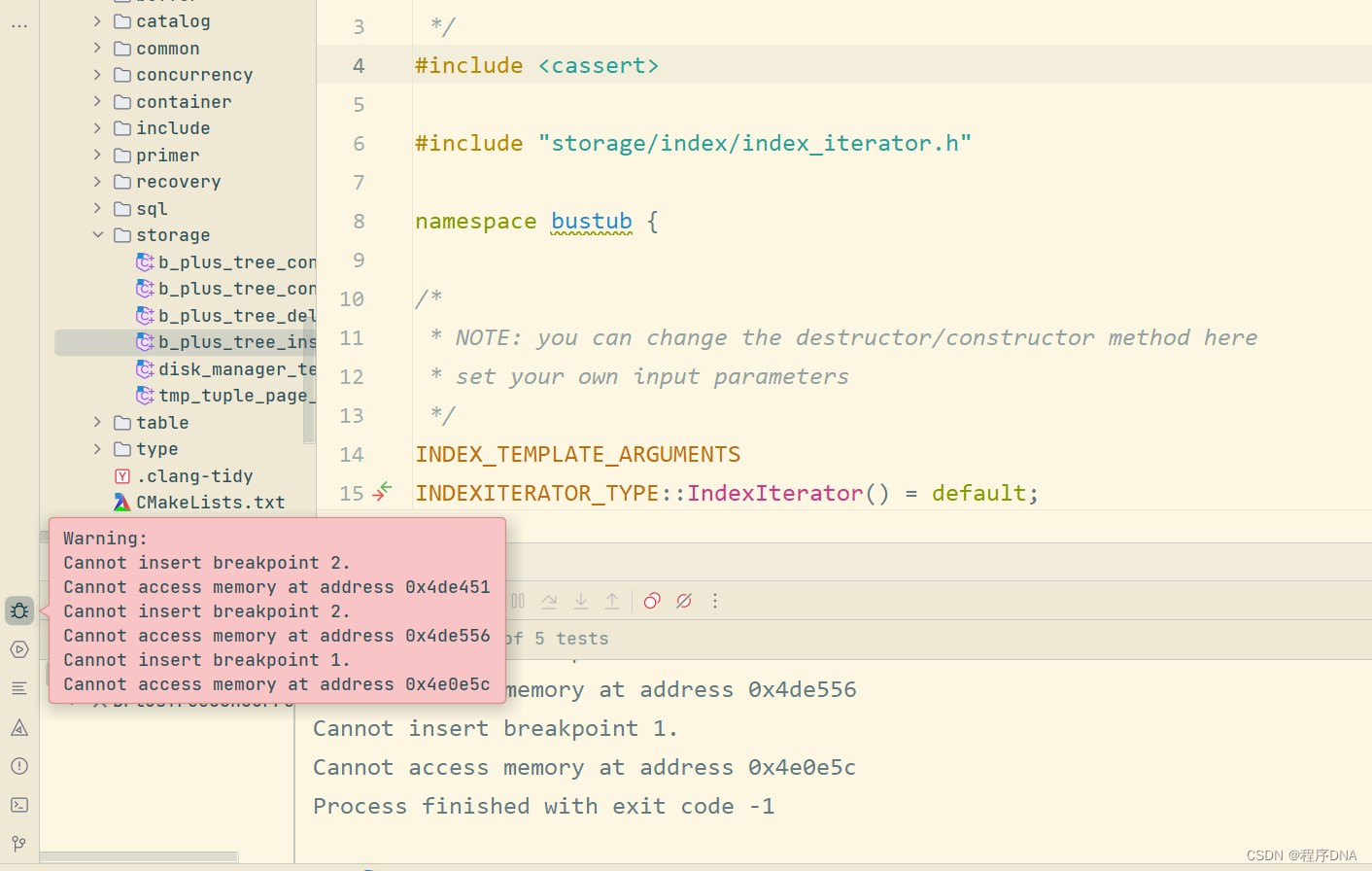Open the Git tool window via branch icon

18,844
